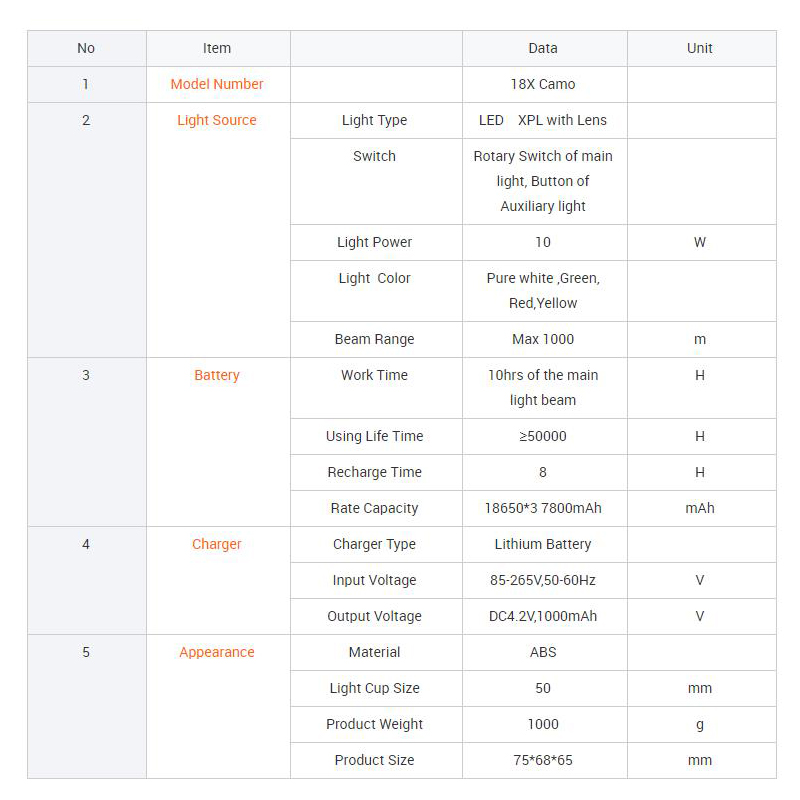
Task: Click the ≥50000 life time value
Action: pos(543,436)
